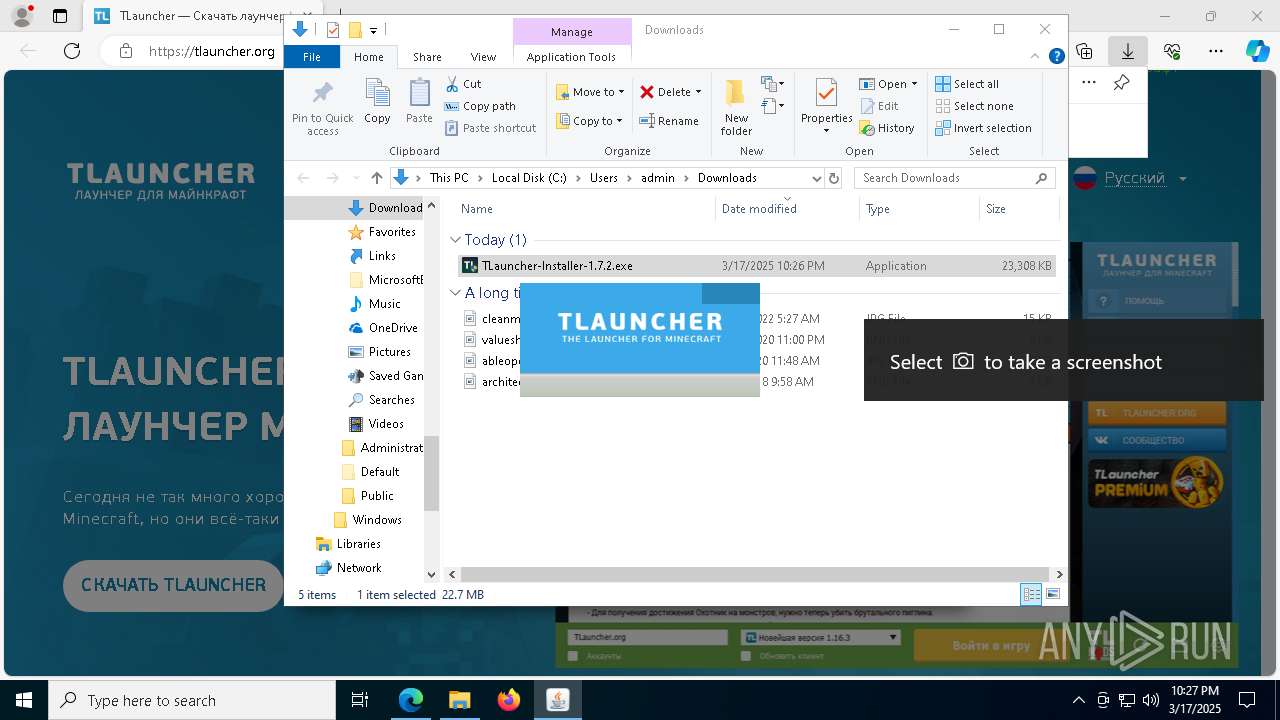Sort by Date modified column
The height and width of the screenshot is (720, 1280).
pyautogui.click(x=788, y=209)
